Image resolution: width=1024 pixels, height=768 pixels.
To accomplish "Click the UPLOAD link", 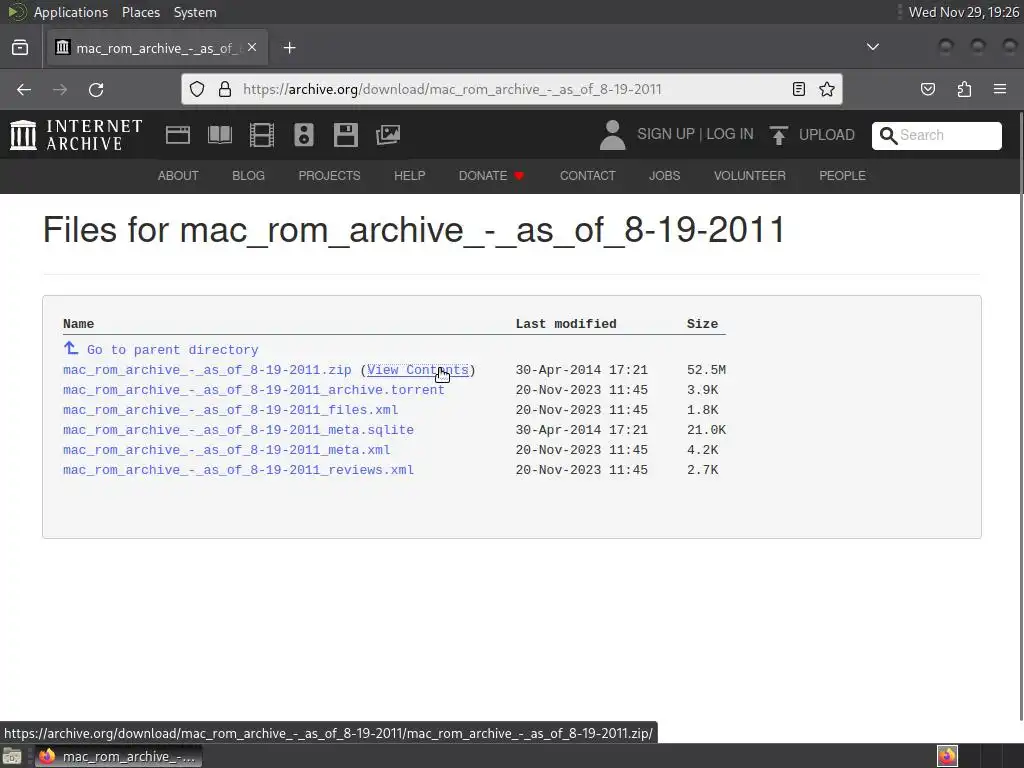I will 826,135.
